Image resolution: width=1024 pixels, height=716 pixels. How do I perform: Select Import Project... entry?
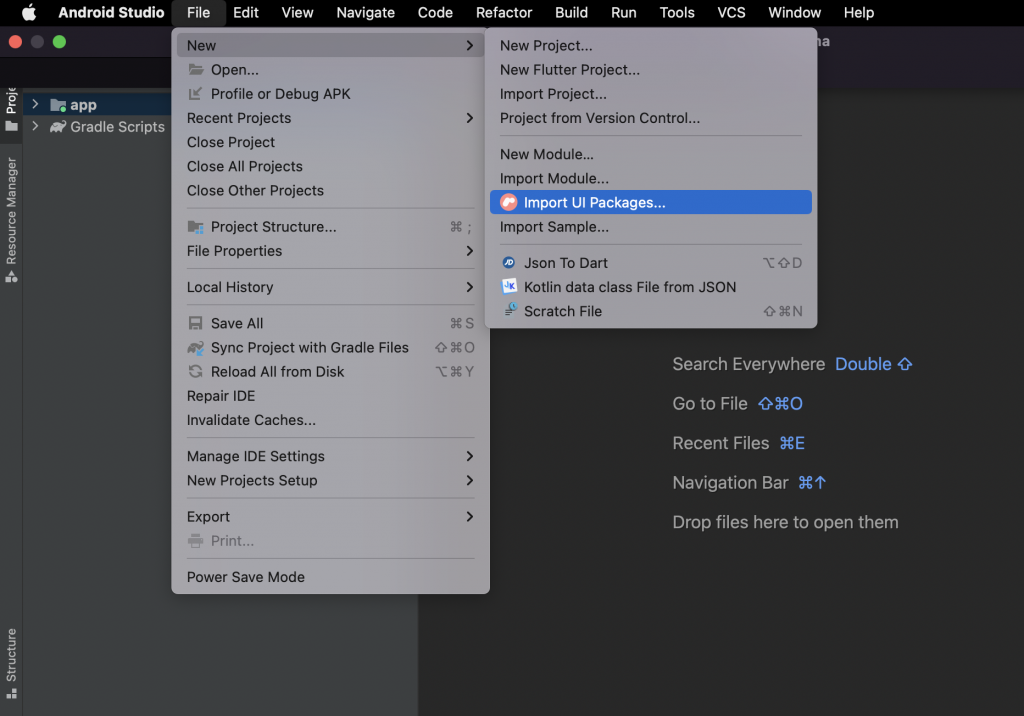(x=650, y=94)
